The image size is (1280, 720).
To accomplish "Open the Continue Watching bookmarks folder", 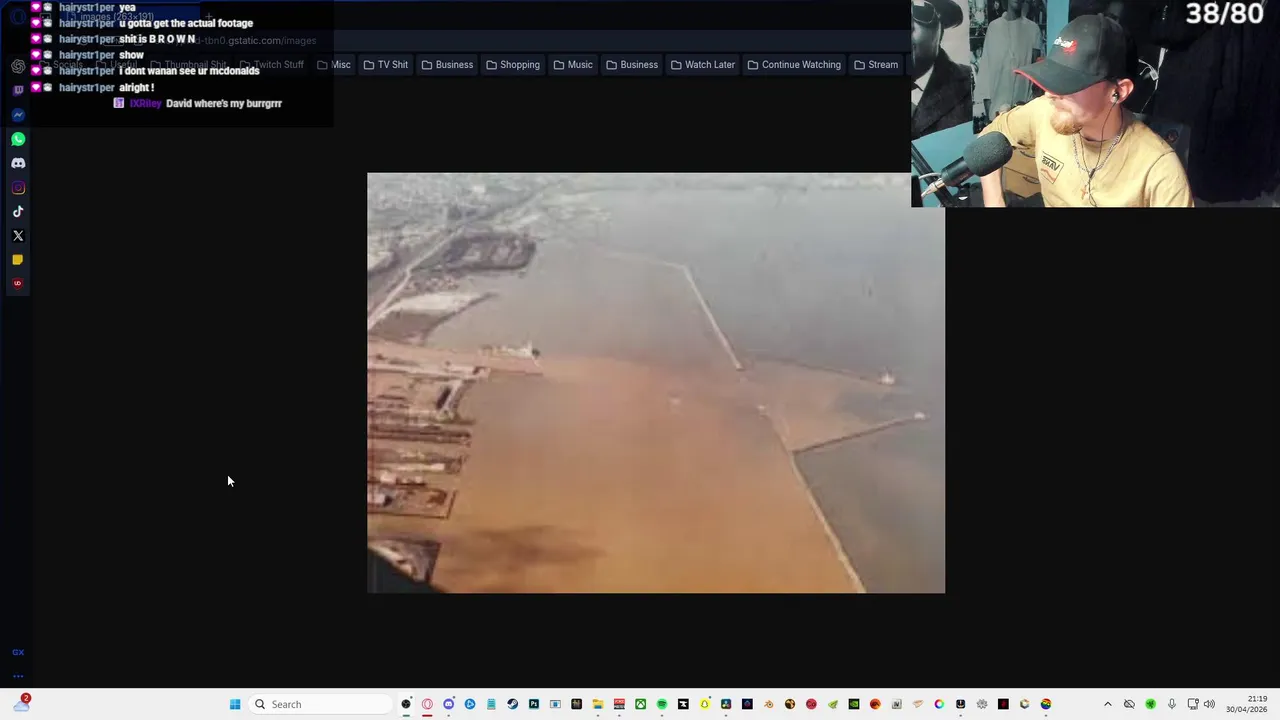I will pyautogui.click(x=794, y=65).
